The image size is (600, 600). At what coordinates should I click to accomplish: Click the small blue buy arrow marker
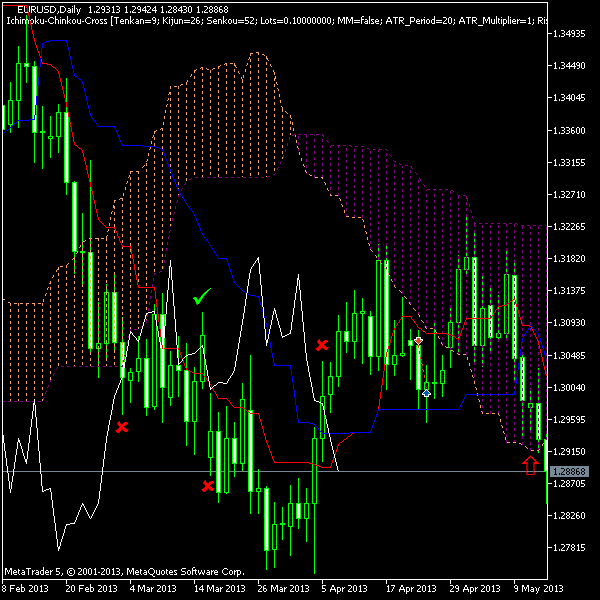click(x=427, y=394)
